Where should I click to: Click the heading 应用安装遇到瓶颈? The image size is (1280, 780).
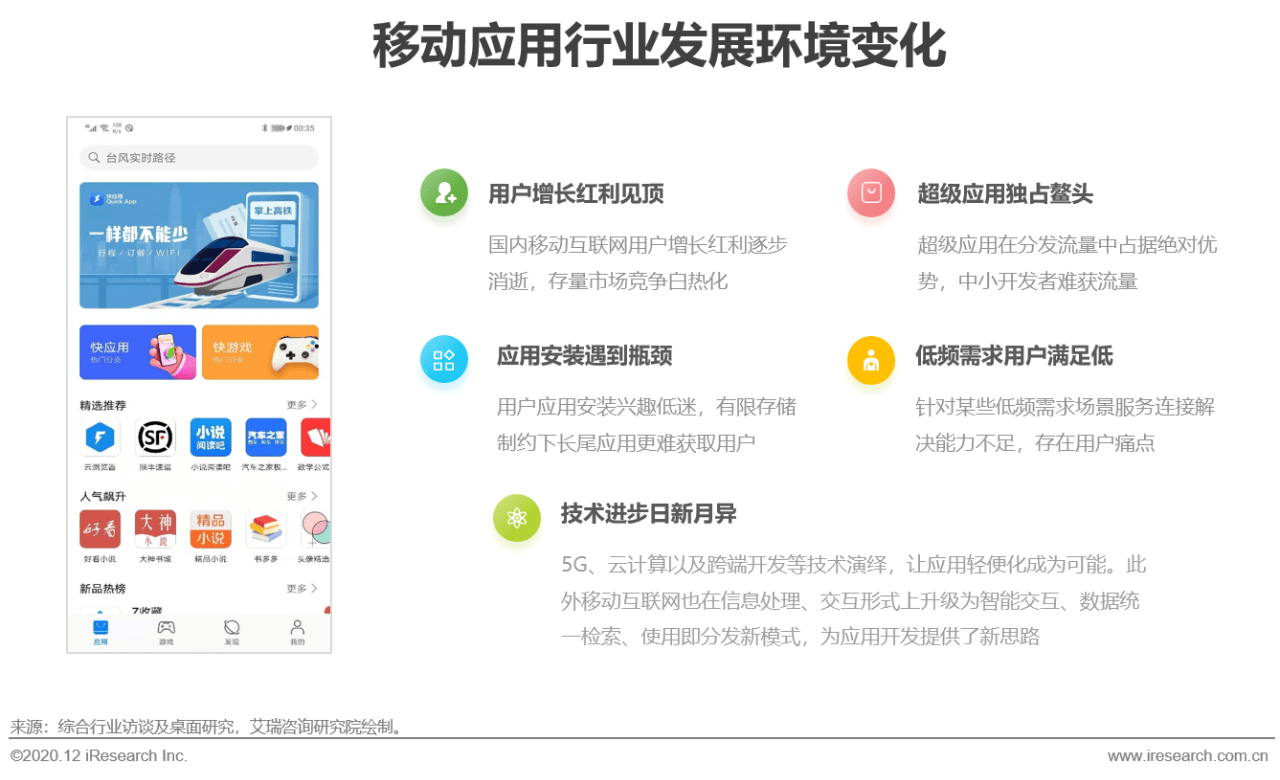point(584,356)
